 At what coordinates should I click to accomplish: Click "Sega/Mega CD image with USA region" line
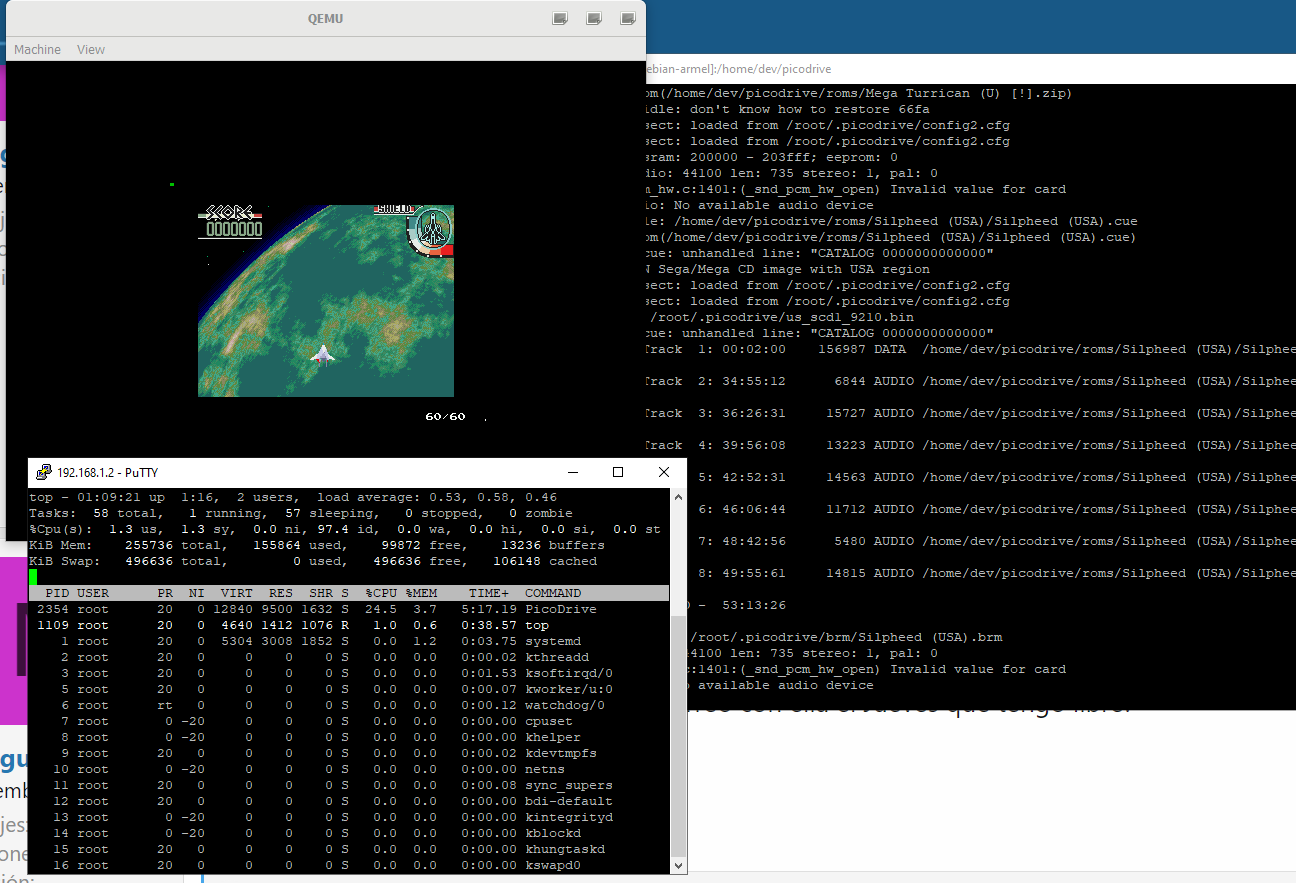tap(789, 269)
